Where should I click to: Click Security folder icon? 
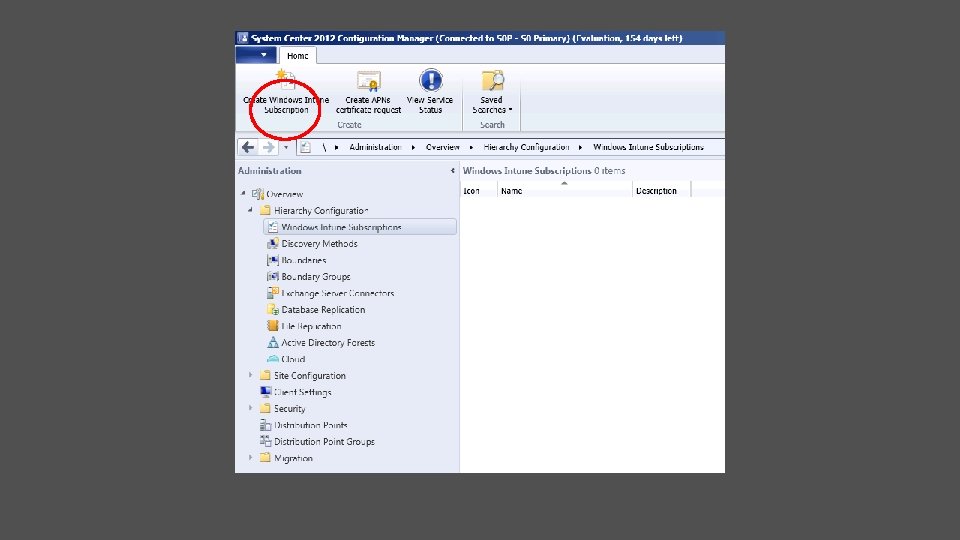click(265, 408)
